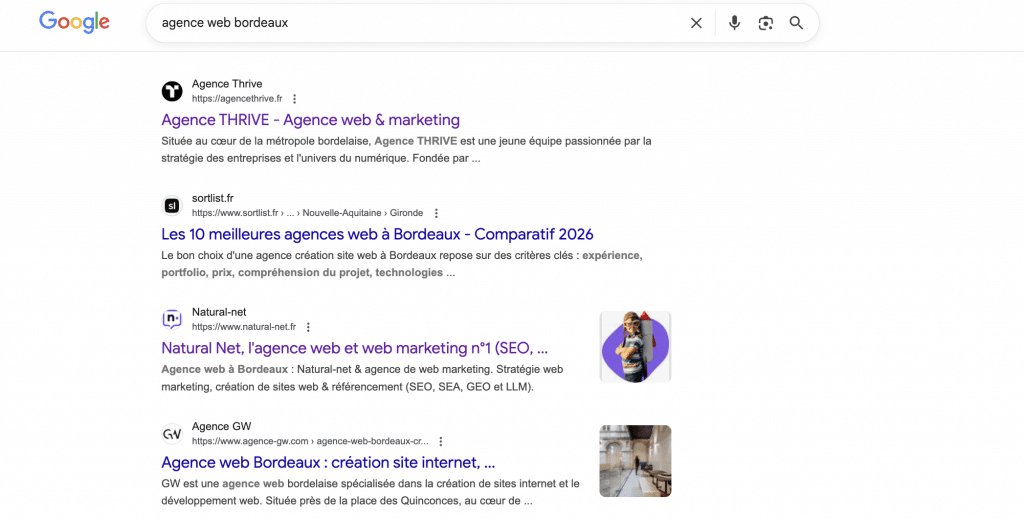Screen dimensions: 1024x520
Task: Click the Agence GW office interior thumbnail
Action: click(x=635, y=461)
